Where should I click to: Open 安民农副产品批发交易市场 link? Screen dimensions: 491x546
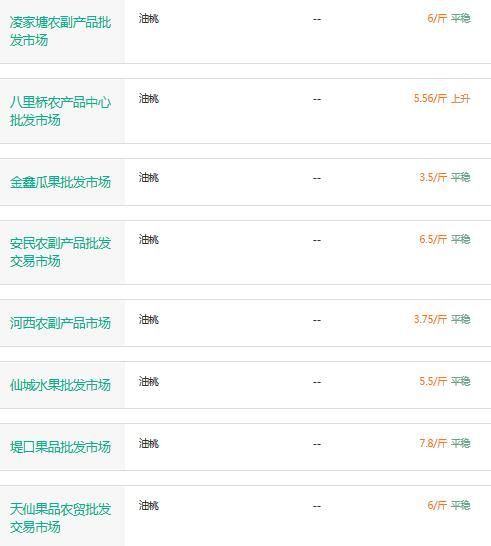click(x=60, y=252)
